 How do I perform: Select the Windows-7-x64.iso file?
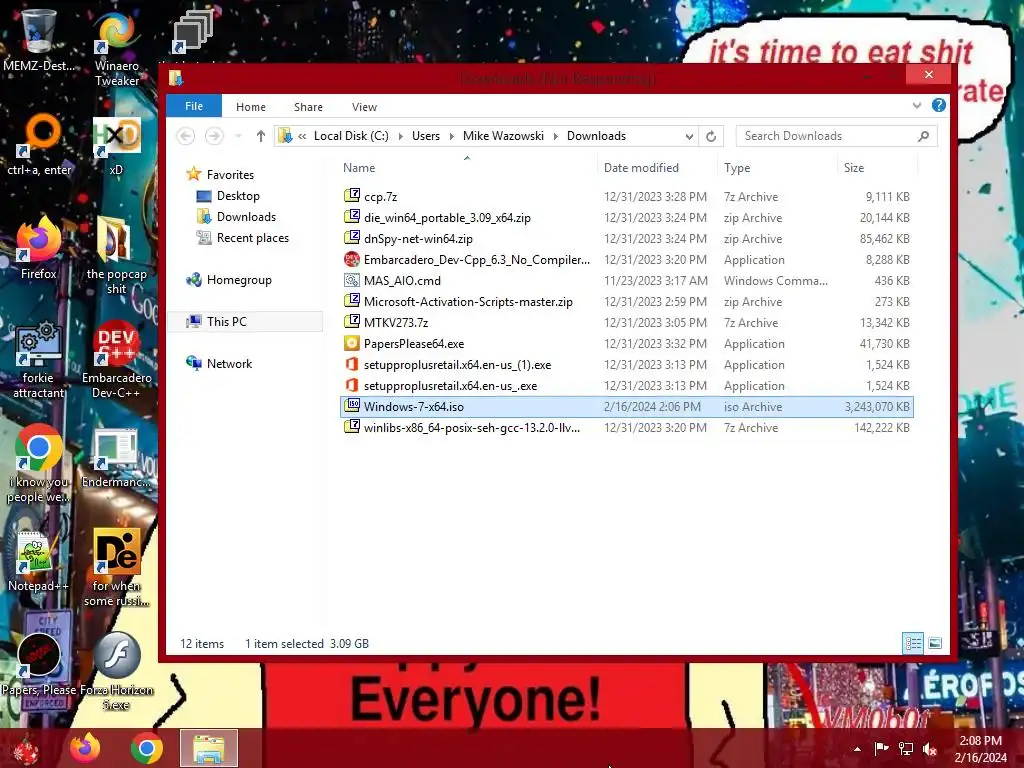[x=627, y=406]
